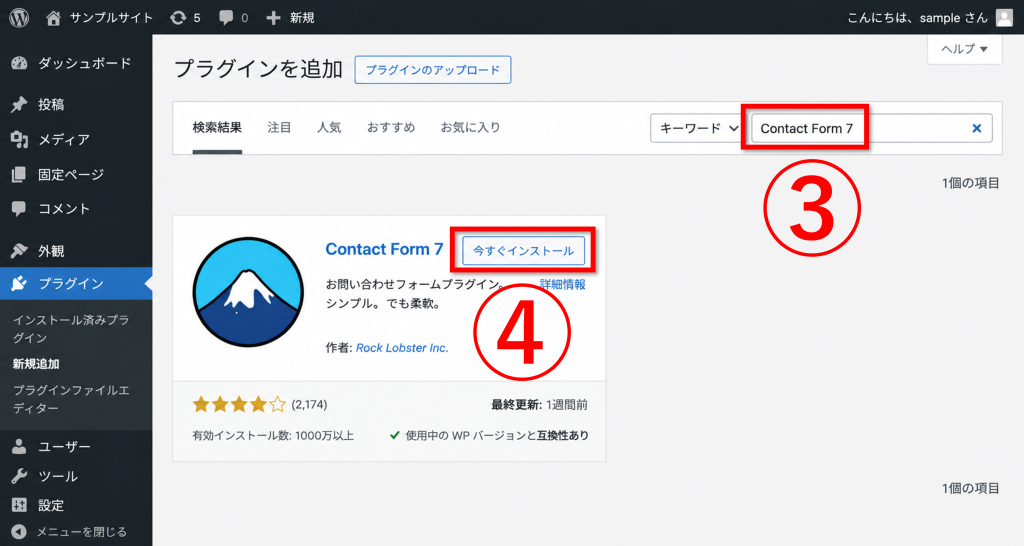Click the 今すぐインストール button
The height and width of the screenshot is (546, 1024).
click(x=523, y=251)
